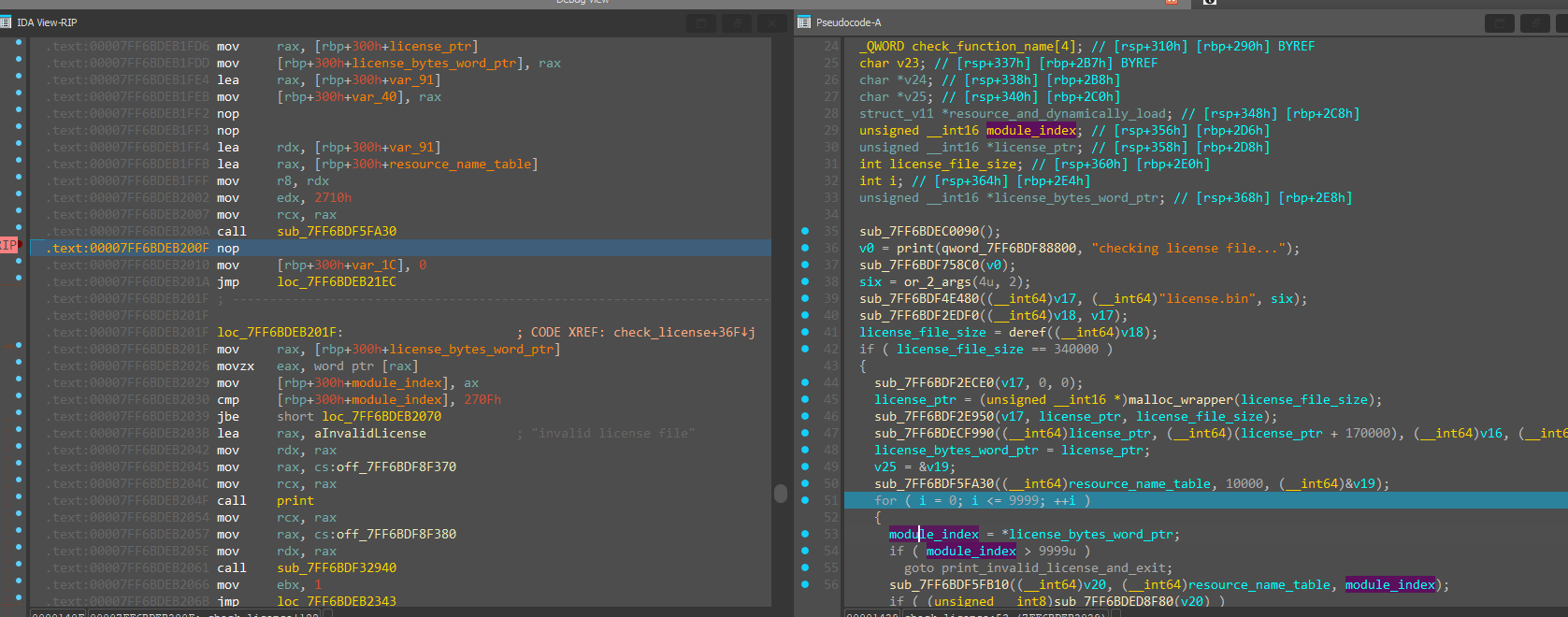Click malloc_wrapper call in pseudocode
Screen dimensions: 1568x617
pos(1180,399)
